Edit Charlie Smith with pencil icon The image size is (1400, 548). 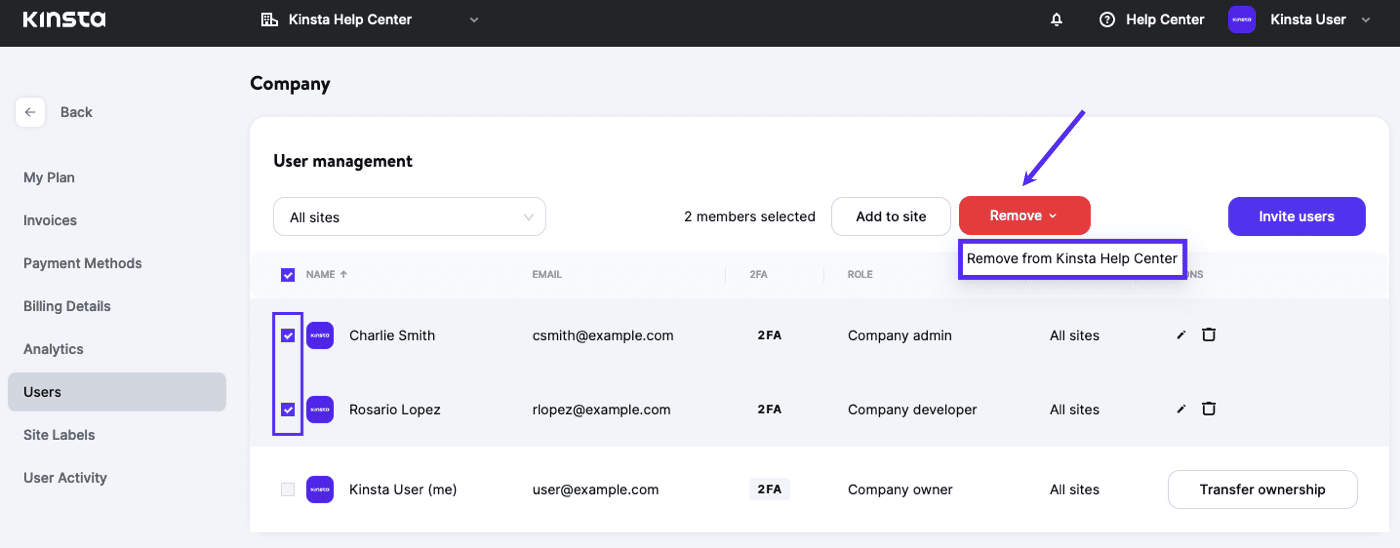click(x=1181, y=335)
